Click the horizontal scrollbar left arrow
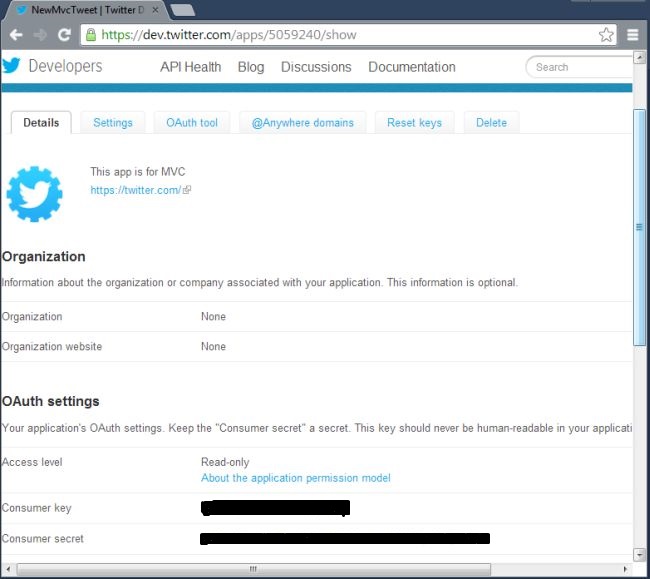This screenshot has width=650, height=579. [x=8, y=569]
